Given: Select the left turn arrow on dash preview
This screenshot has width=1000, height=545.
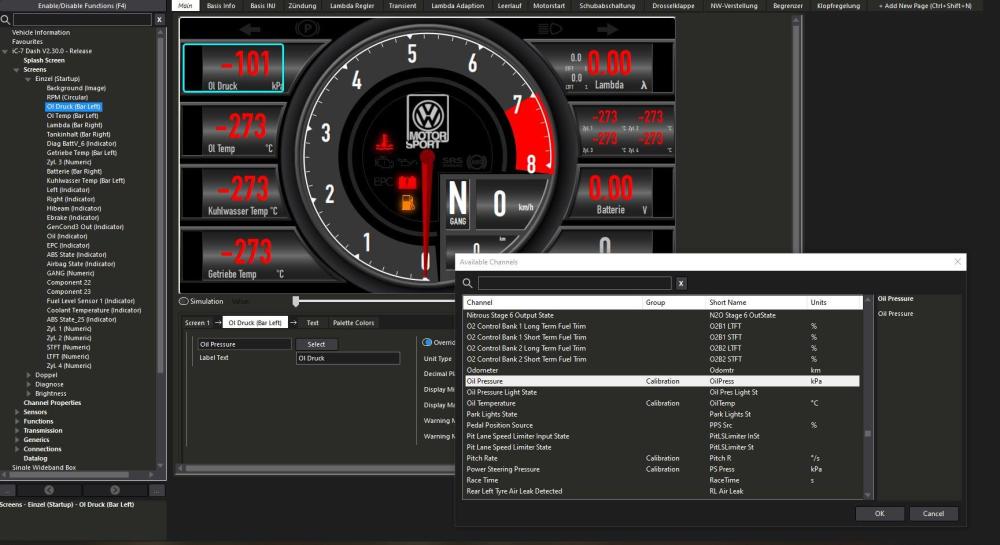Looking at the screenshot, I should pos(249,29).
